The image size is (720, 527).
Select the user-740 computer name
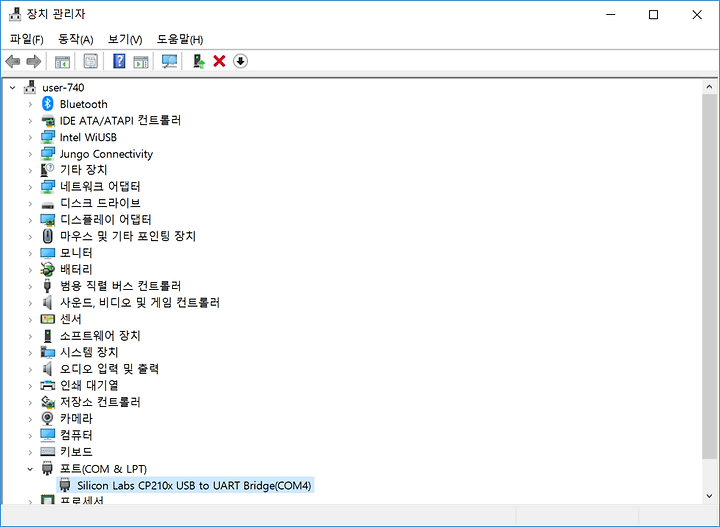63,87
